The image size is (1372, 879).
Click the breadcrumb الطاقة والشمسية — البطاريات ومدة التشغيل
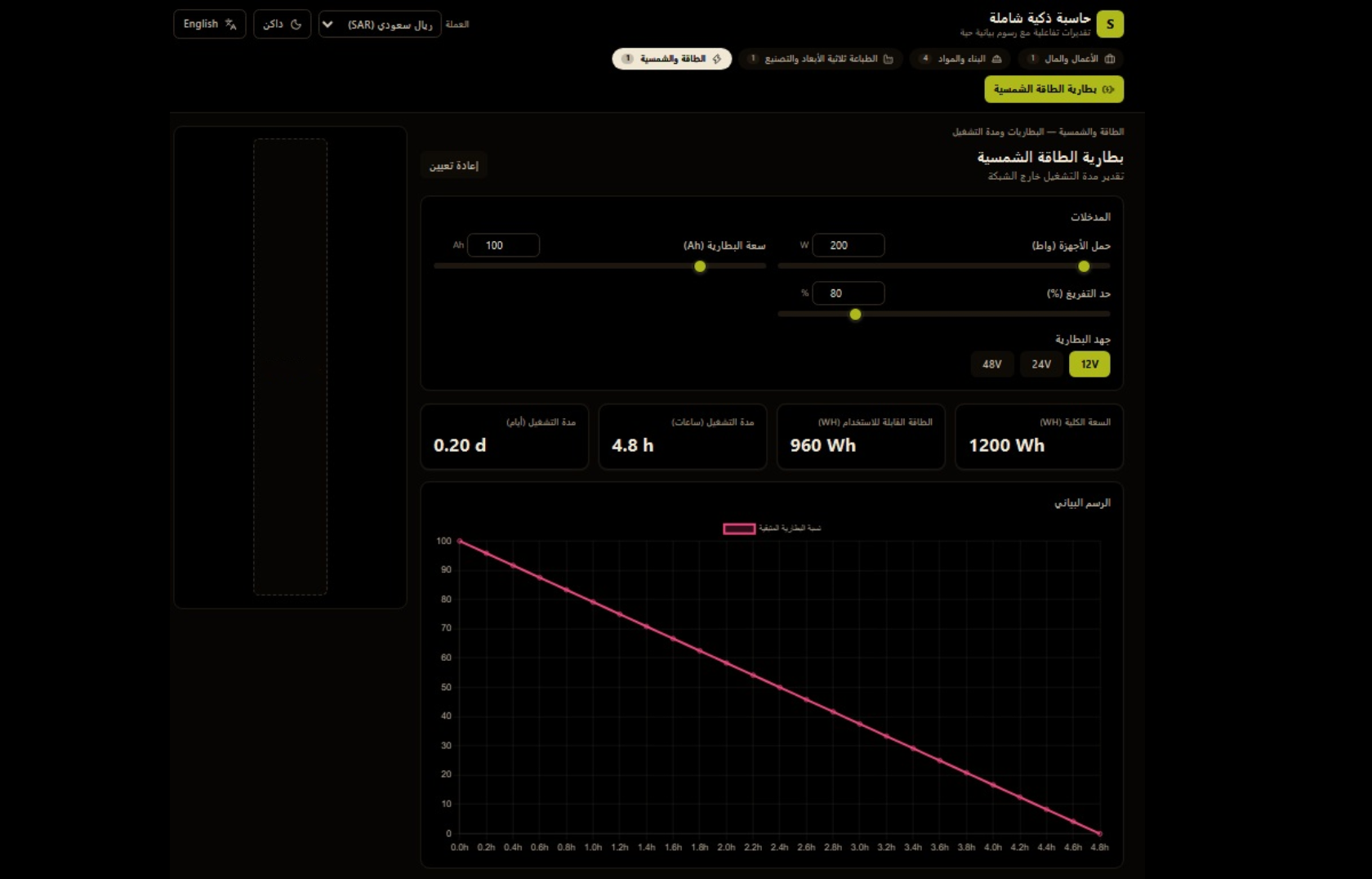click(1038, 132)
